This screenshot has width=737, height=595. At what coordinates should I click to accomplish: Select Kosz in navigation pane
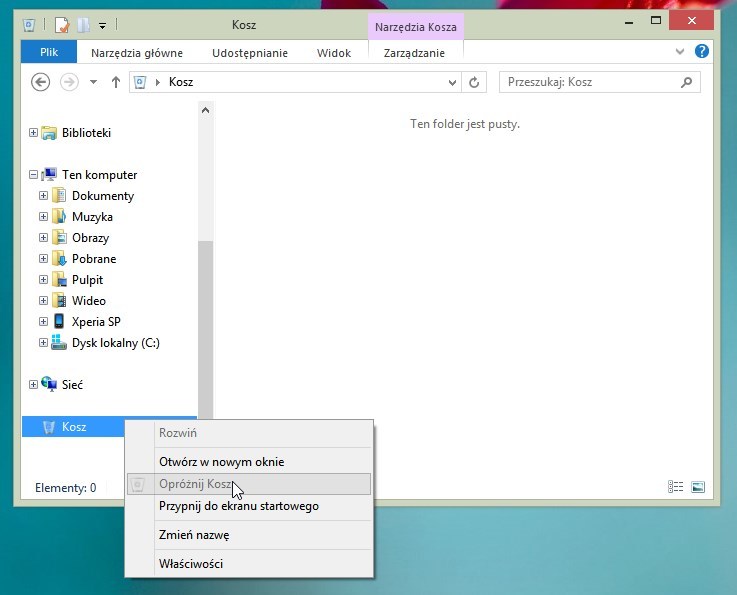click(x=74, y=427)
